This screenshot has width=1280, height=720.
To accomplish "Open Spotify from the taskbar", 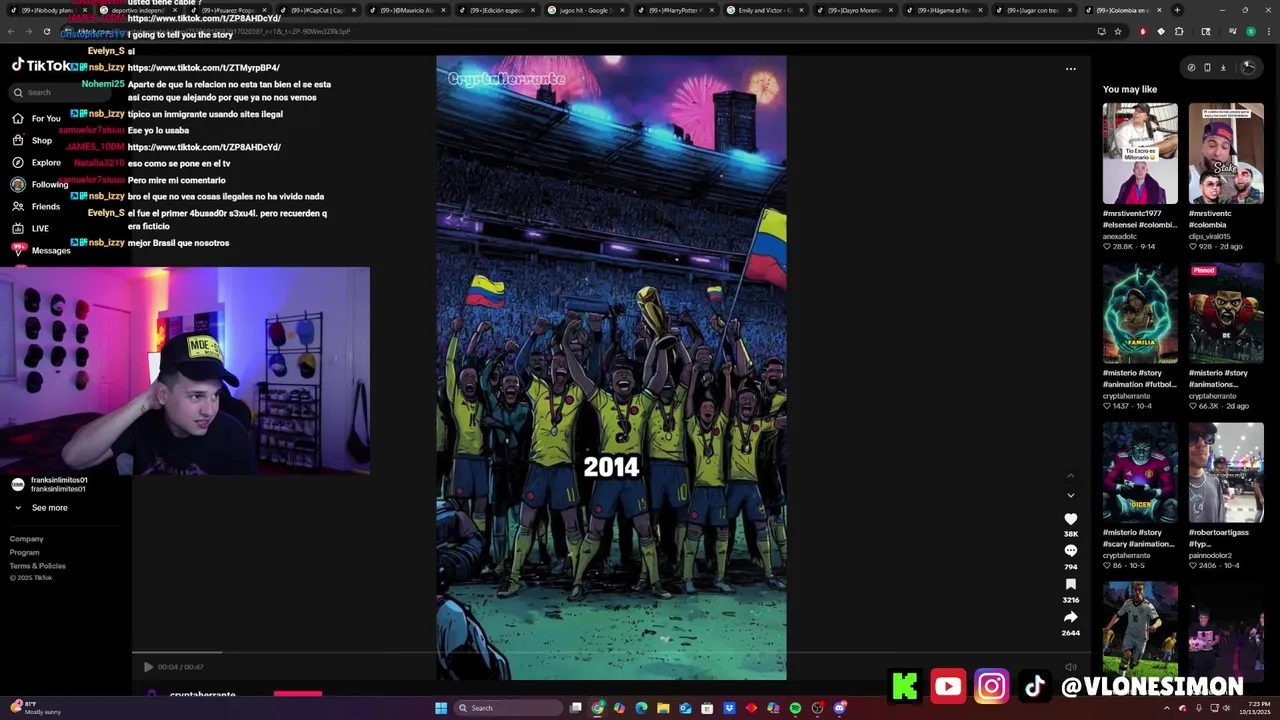I will [x=795, y=708].
